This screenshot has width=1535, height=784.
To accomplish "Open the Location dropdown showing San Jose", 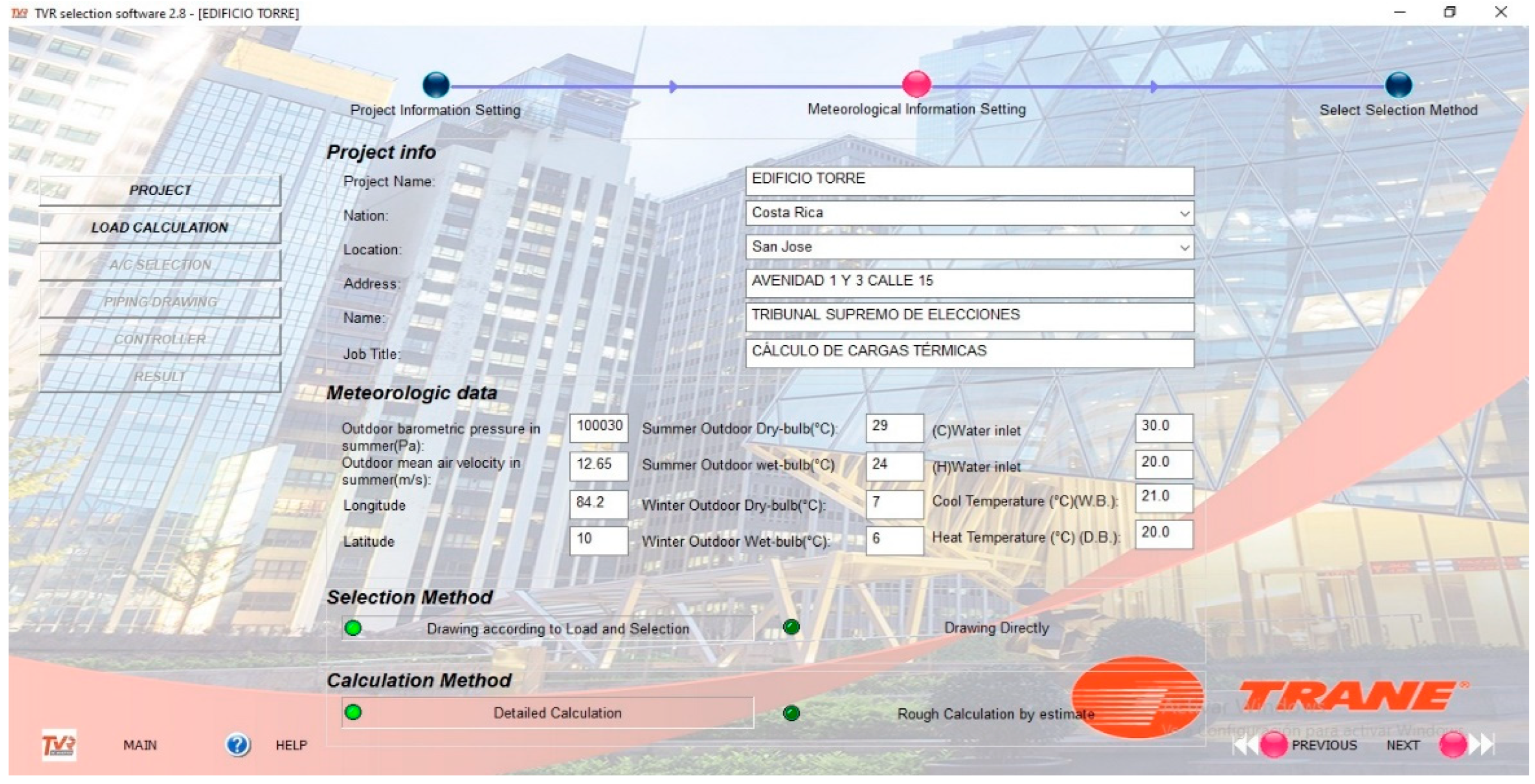I will [1184, 248].
